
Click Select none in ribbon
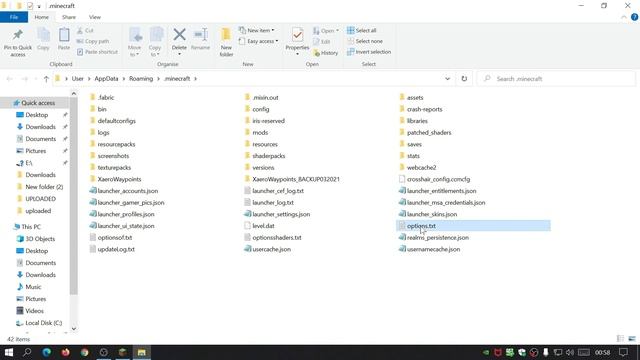(365, 41)
